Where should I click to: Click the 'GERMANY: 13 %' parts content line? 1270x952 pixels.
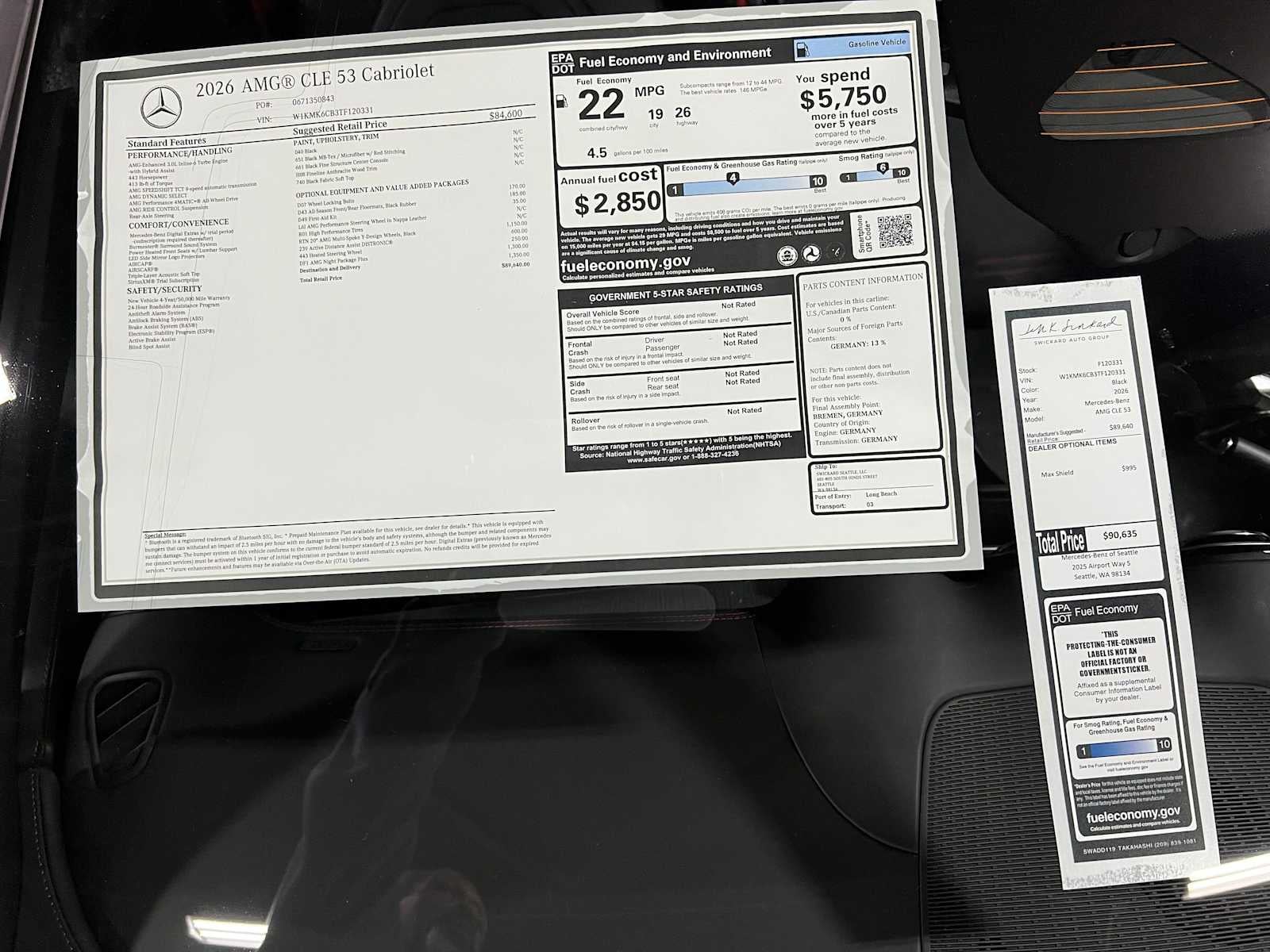pos(858,344)
